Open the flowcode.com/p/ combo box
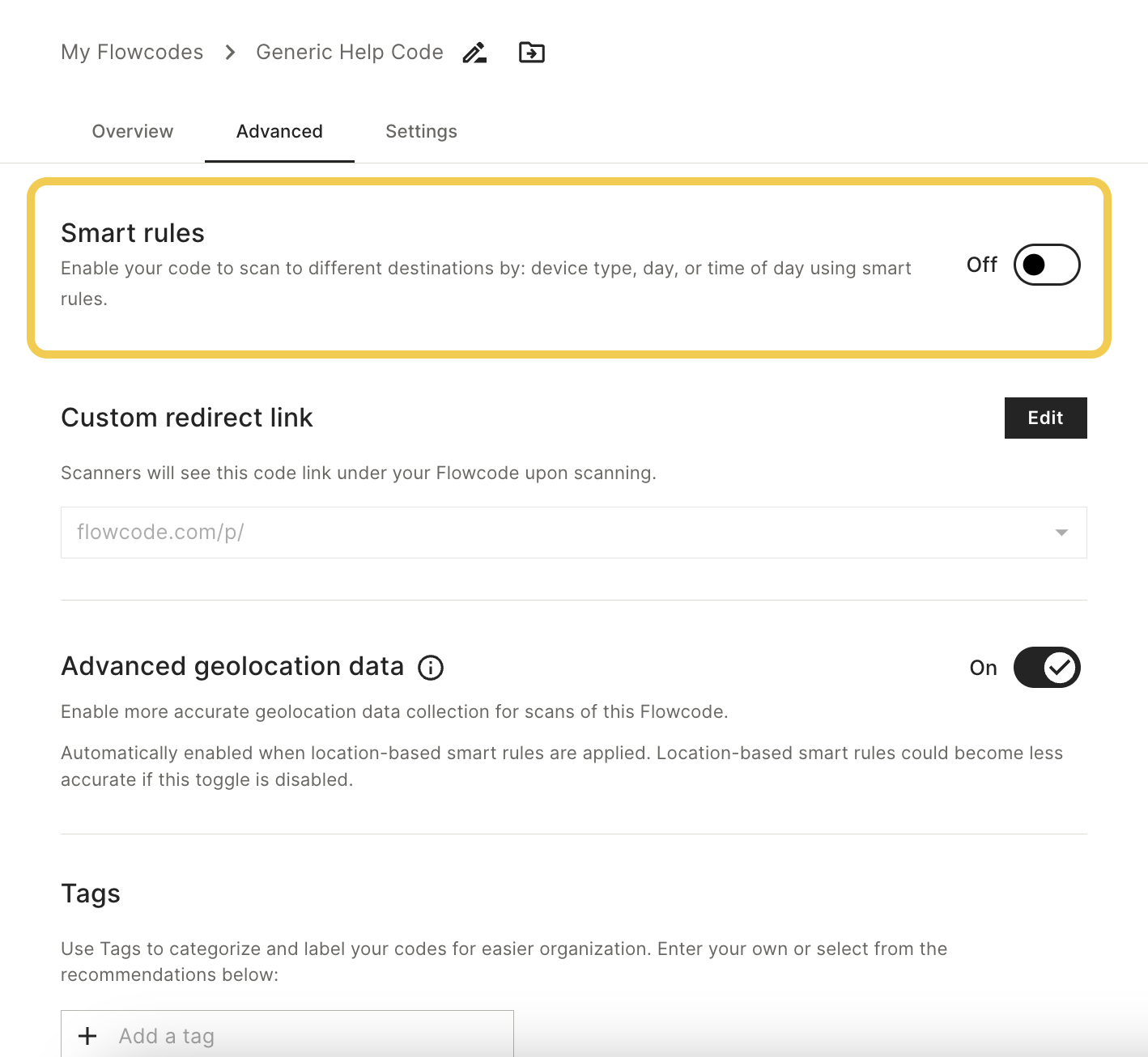The height and width of the screenshot is (1057, 1148). tap(573, 533)
